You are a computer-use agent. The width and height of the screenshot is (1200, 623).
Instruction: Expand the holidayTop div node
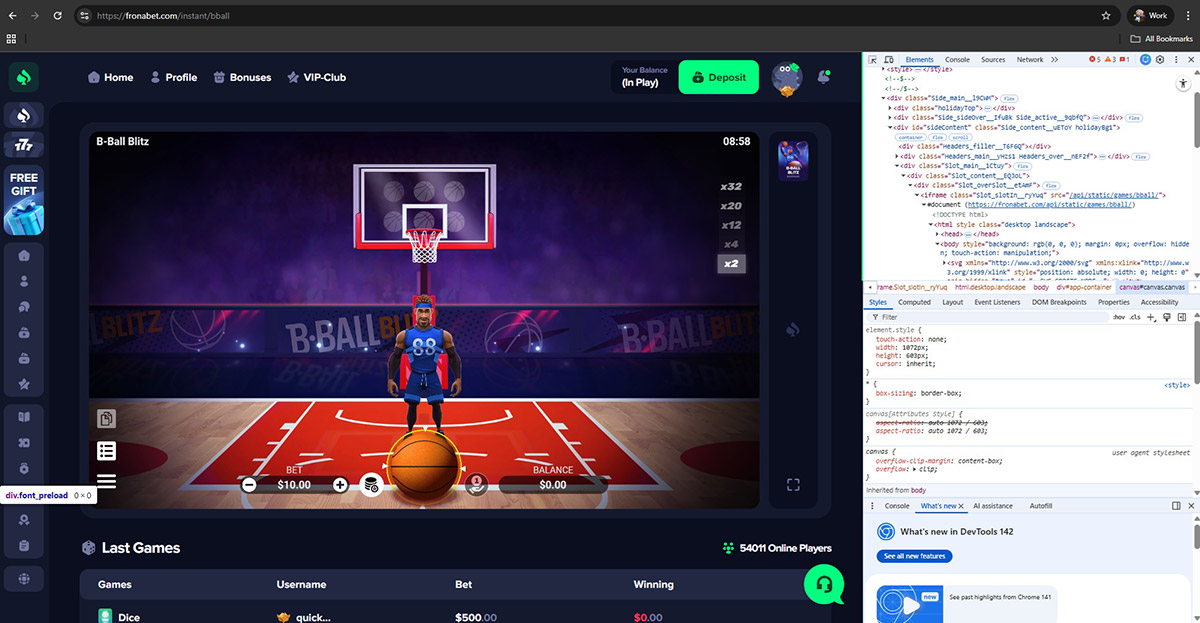point(891,107)
